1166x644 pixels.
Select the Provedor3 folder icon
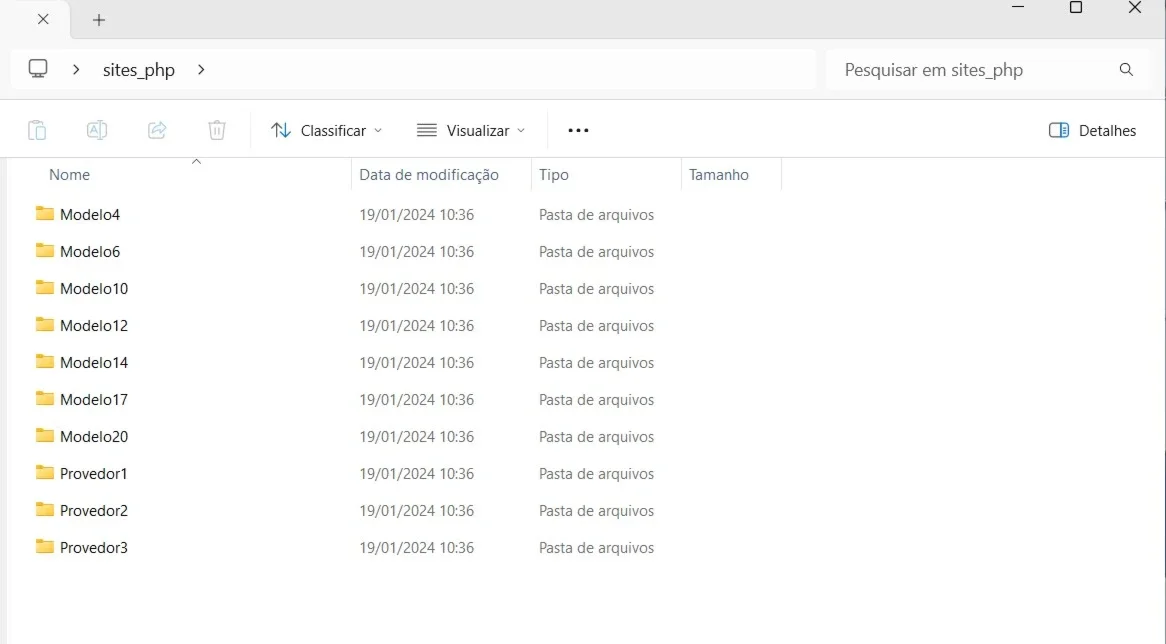(45, 547)
